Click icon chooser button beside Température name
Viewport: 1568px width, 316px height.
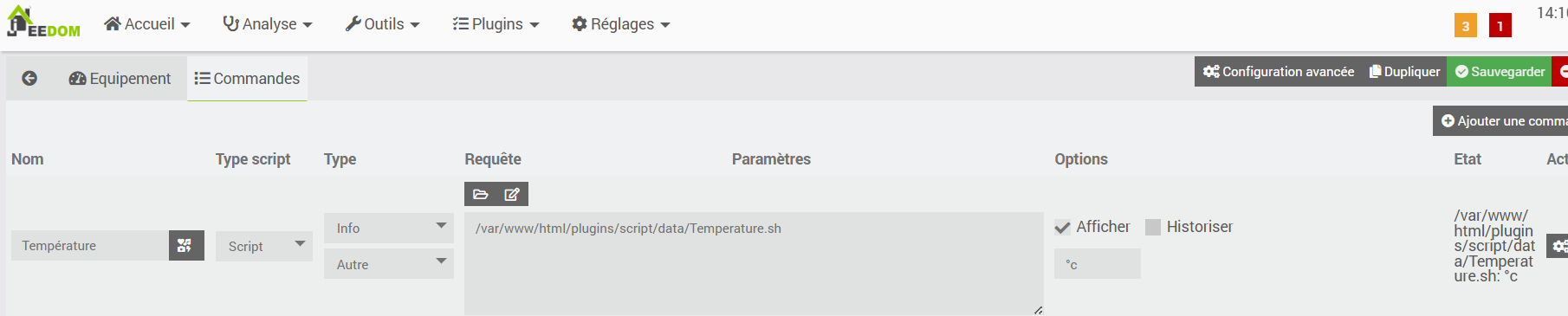click(185, 246)
